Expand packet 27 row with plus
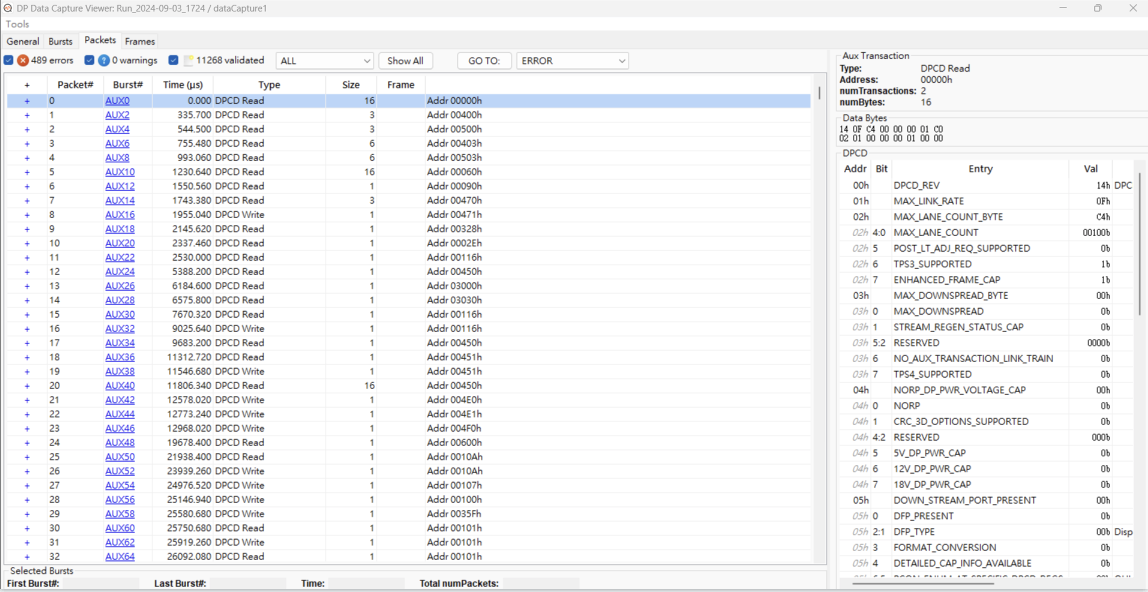1148x592 pixels. click(27, 486)
